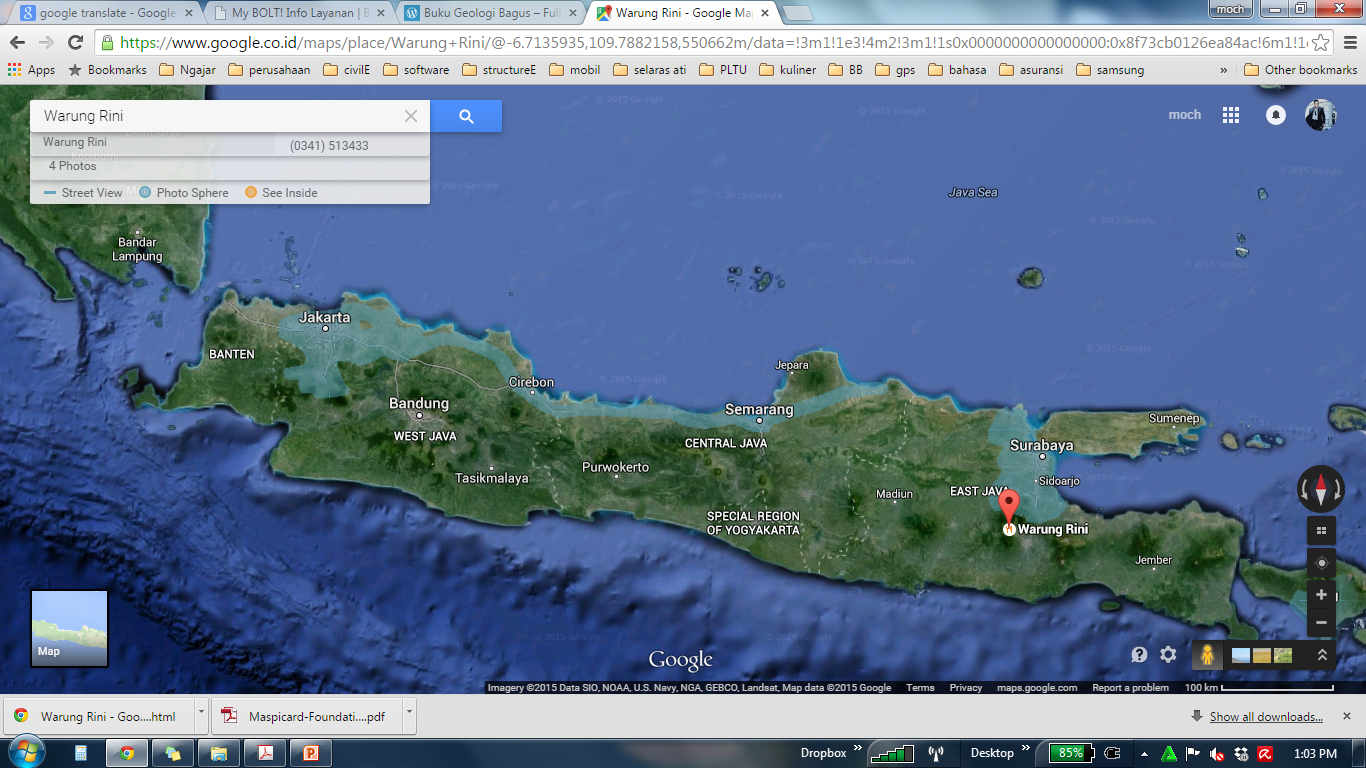1366x768 pixels.
Task: Switch to Map view thumbnail
Action: [x=69, y=628]
